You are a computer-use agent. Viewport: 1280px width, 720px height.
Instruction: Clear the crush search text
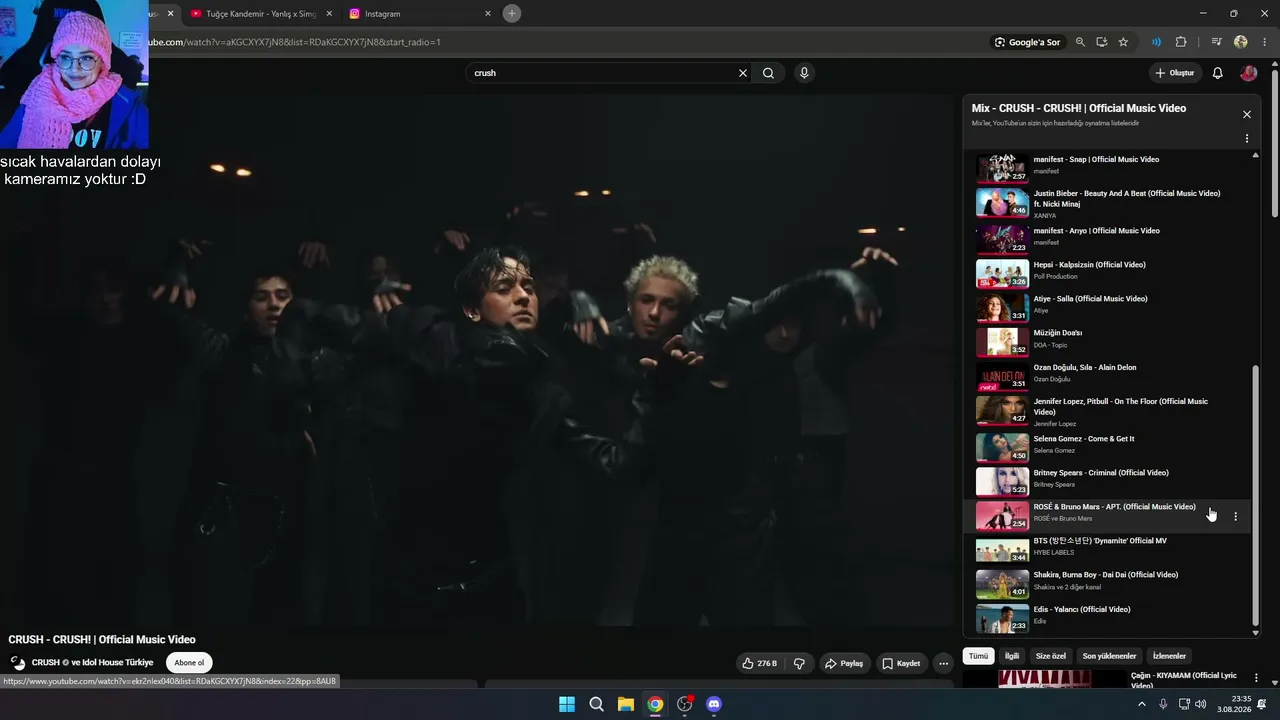743,73
